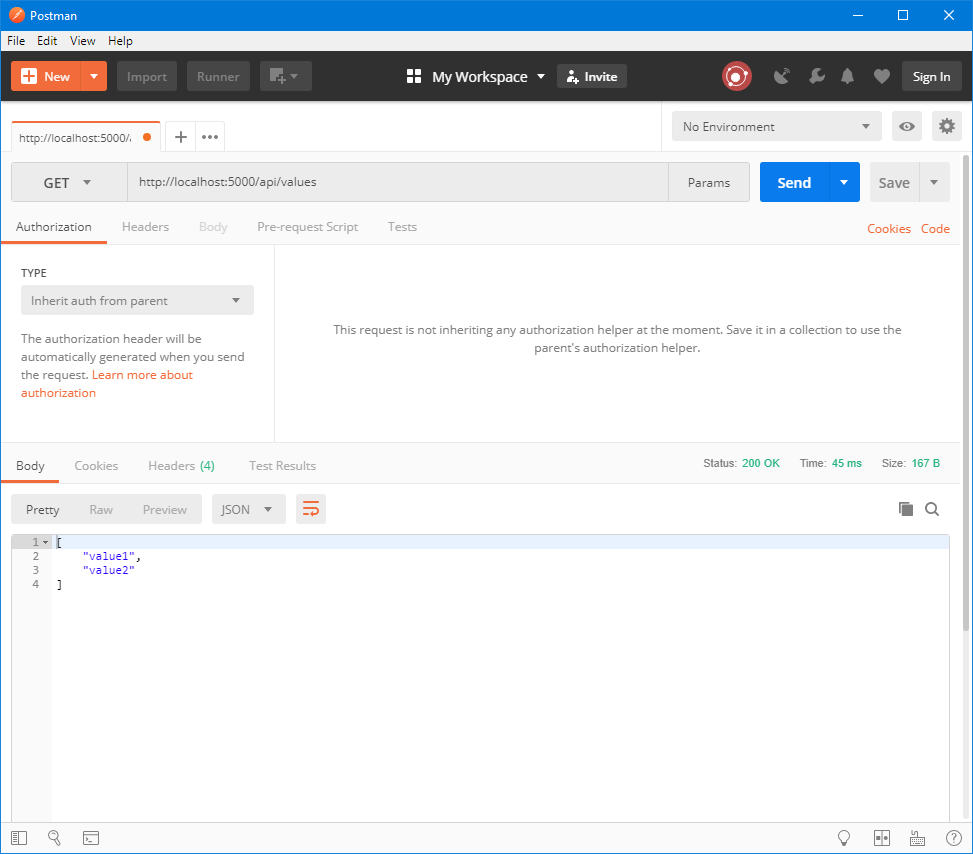Image resolution: width=973 pixels, height=854 pixels.
Task: Click the Sign In button
Action: pos(931,76)
